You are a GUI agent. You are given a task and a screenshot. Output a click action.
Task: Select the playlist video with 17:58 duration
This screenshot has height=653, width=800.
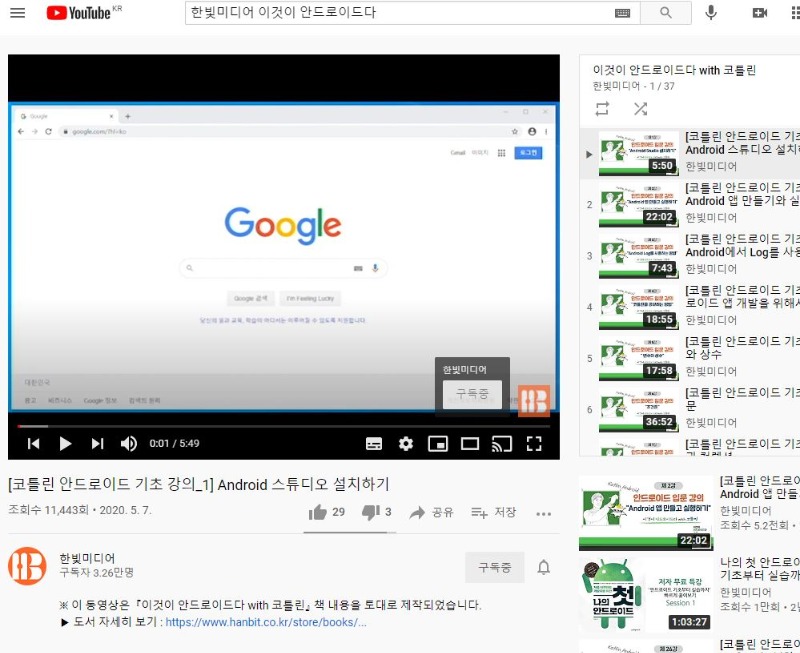coord(690,358)
